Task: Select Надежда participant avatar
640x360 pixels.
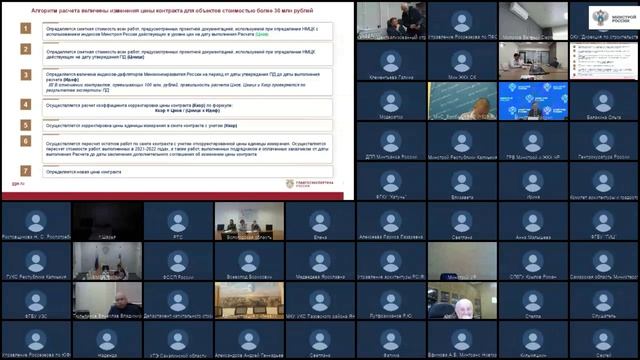Action: [x=107, y=341]
